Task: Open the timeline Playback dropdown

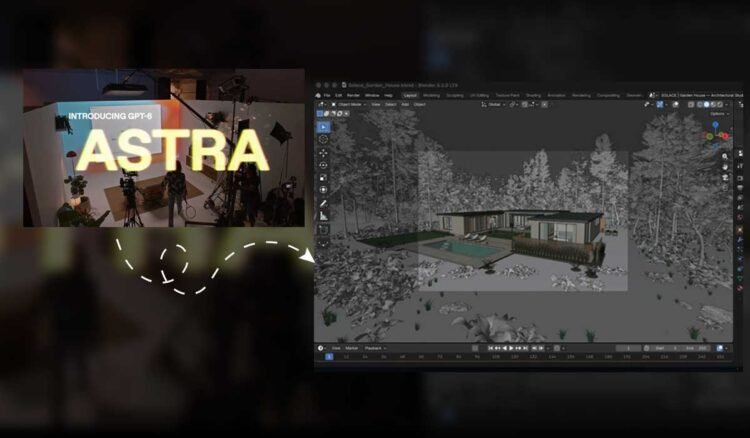Action: point(375,348)
